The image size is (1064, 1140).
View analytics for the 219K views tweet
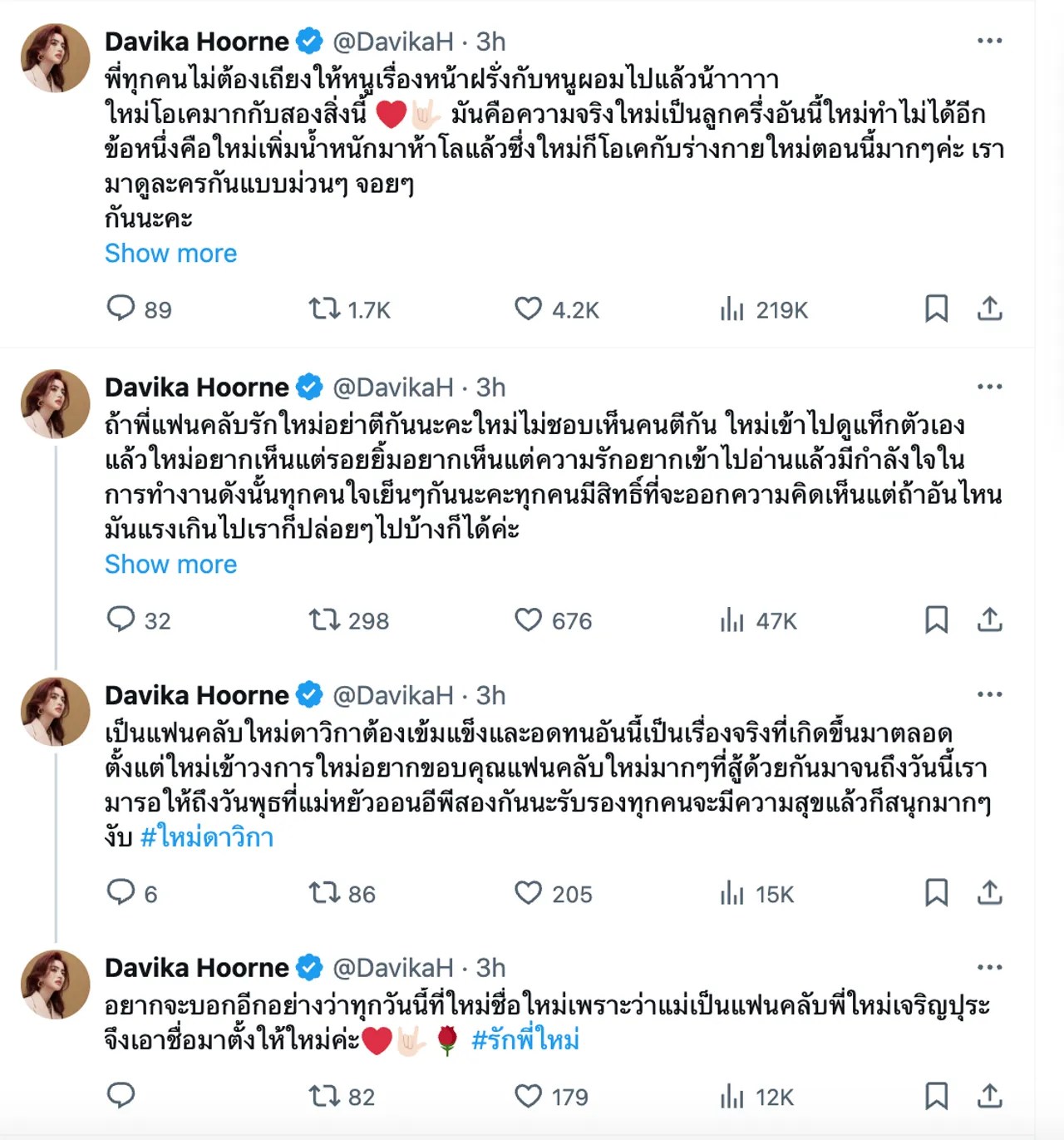[732, 310]
